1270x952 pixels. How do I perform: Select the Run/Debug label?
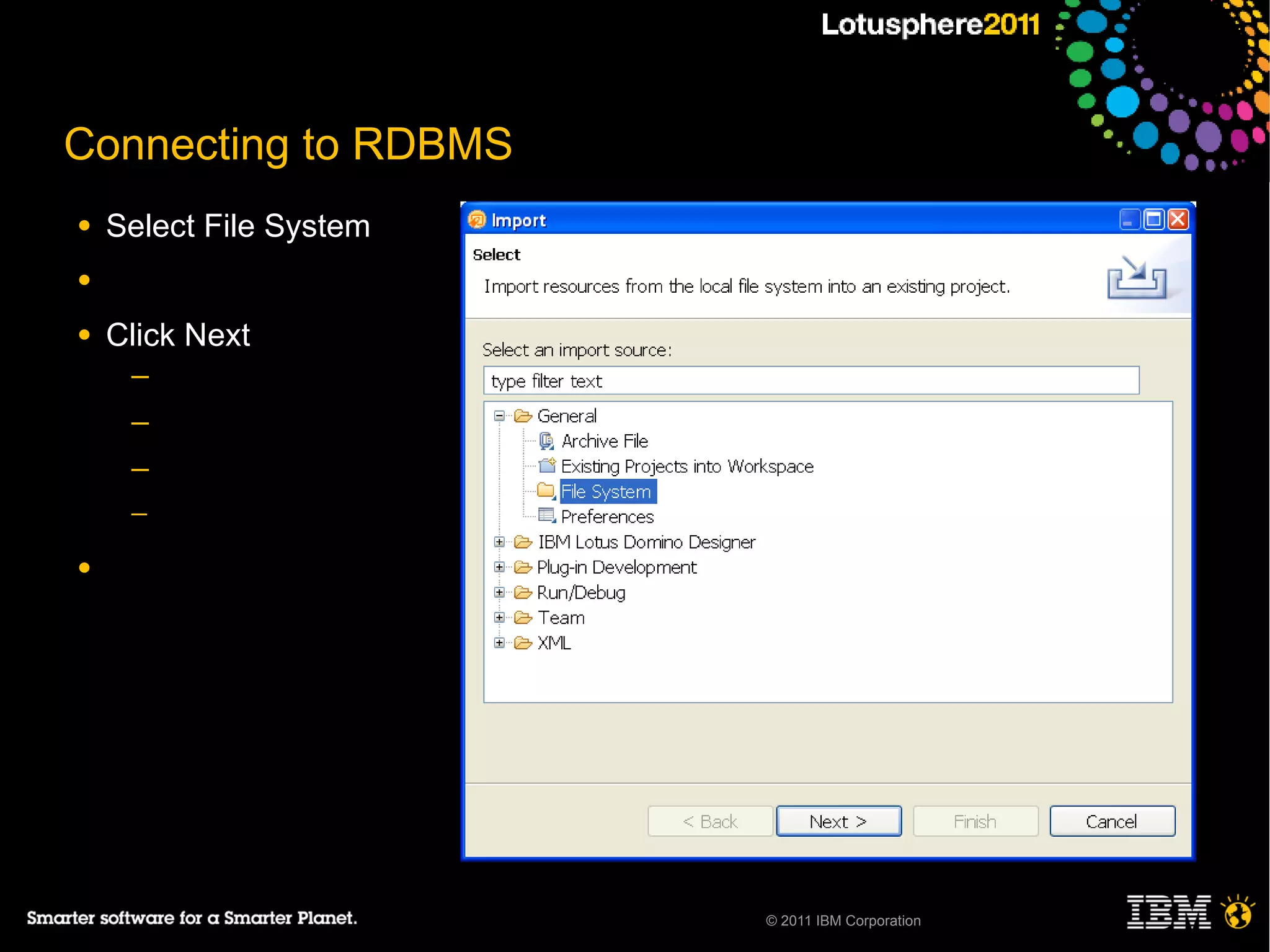click(x=581, y=592)
